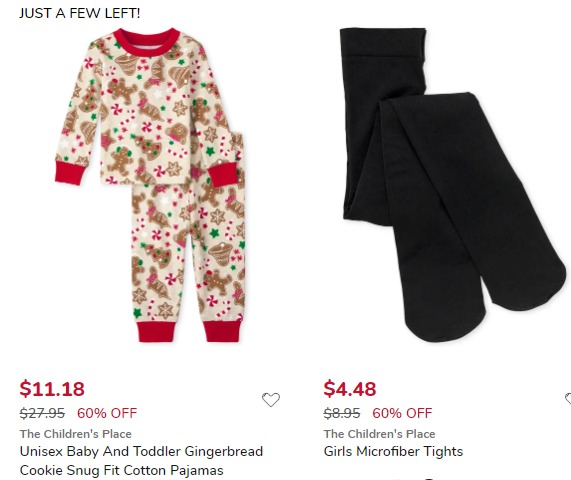This screenshot has height=480, width=571.
Task: Select the $4.48 sale price
Action: click(x=350, y=389)
